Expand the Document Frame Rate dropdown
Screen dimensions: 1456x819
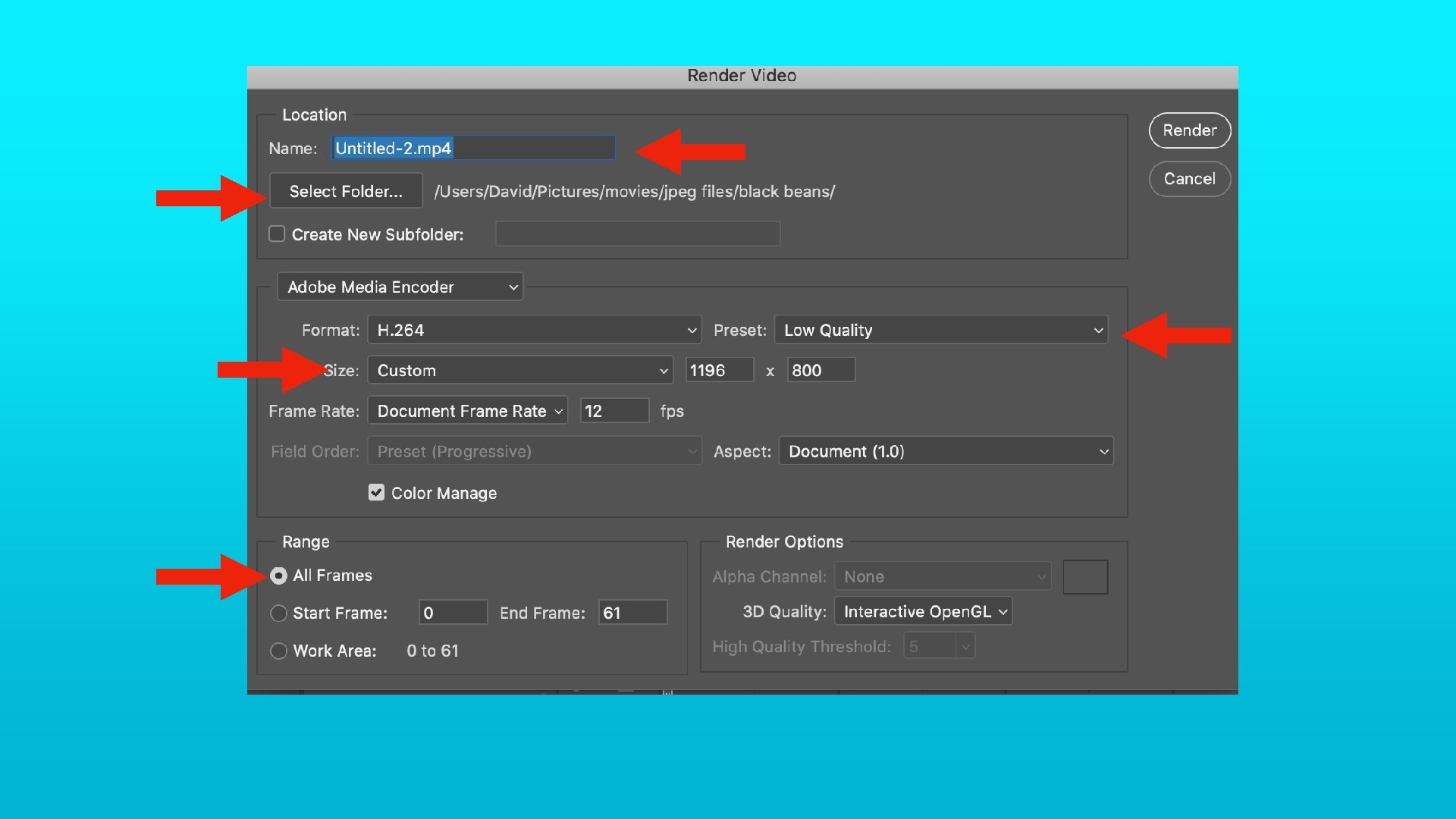pyautogui.click(x=468, y=411)
